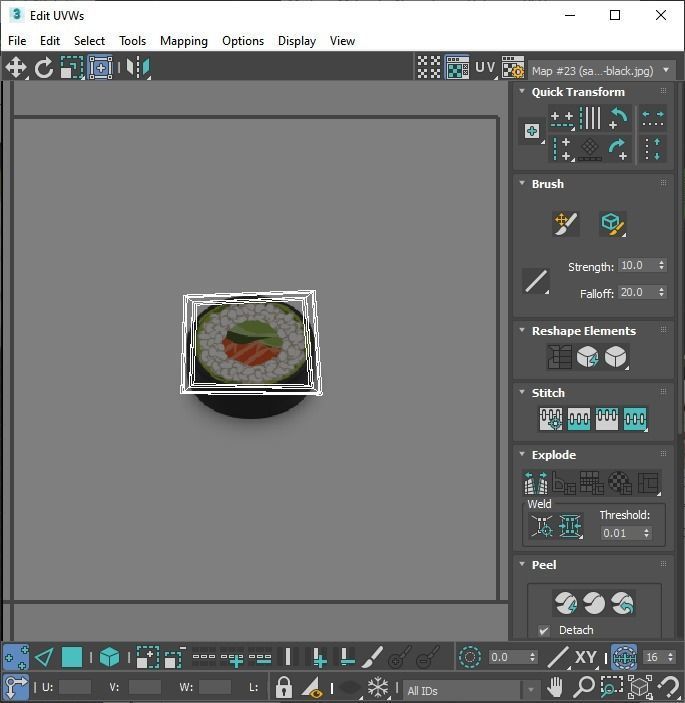Viewport: 685px width, 703px height.
Task: Collapse the Explode rollout
Action: pos(522,454)
